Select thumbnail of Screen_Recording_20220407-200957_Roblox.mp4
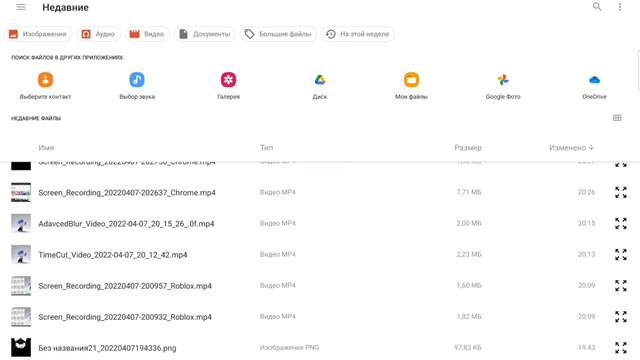This screenshot has width=640, height=360. pyautogui.click(x=21, y=285)
